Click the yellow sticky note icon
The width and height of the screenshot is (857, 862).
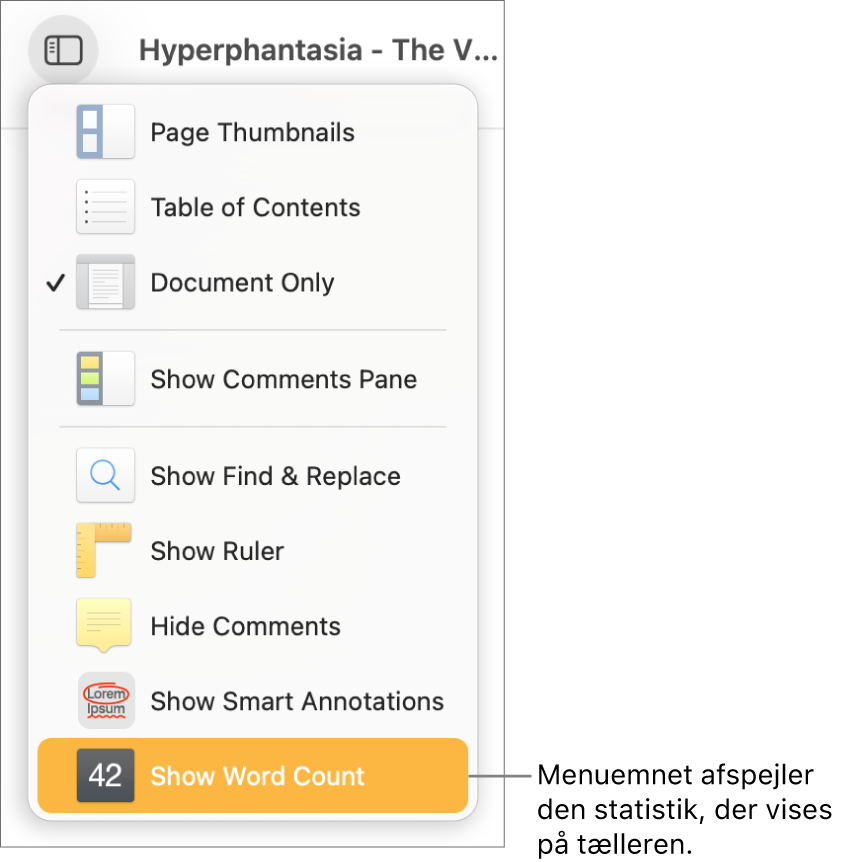point(104,625)
